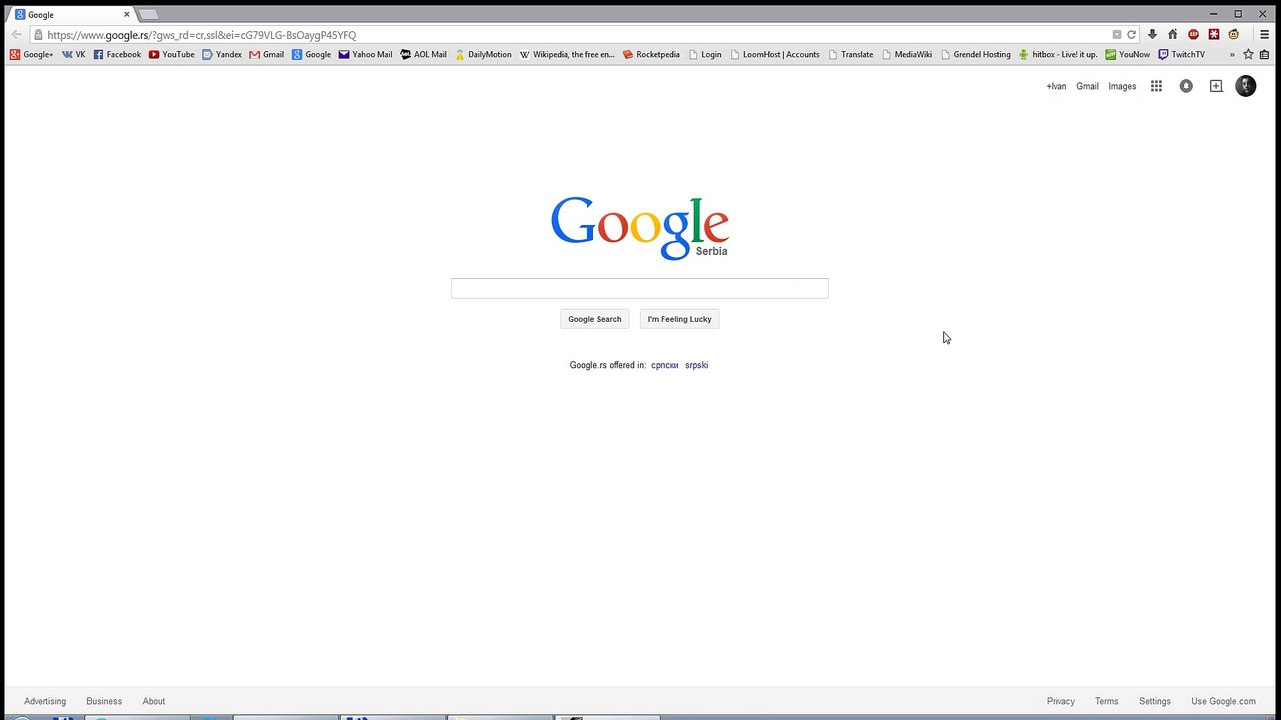The width and height of the screenshot is (1281, 720).
Task: Open the TwitchTV bookmark
Action: [1182, 54]
